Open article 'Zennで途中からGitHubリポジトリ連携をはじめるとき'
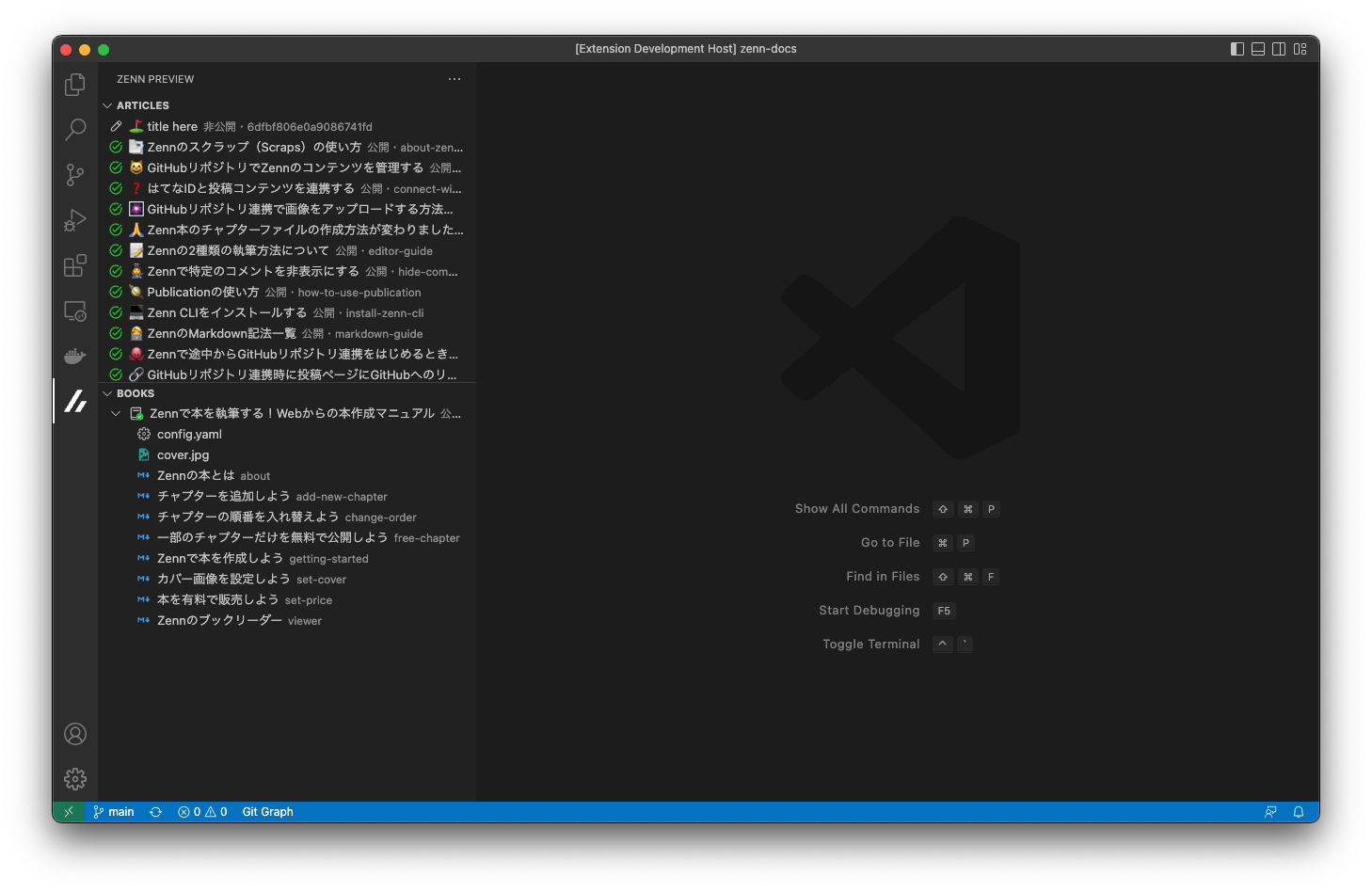 287,354
